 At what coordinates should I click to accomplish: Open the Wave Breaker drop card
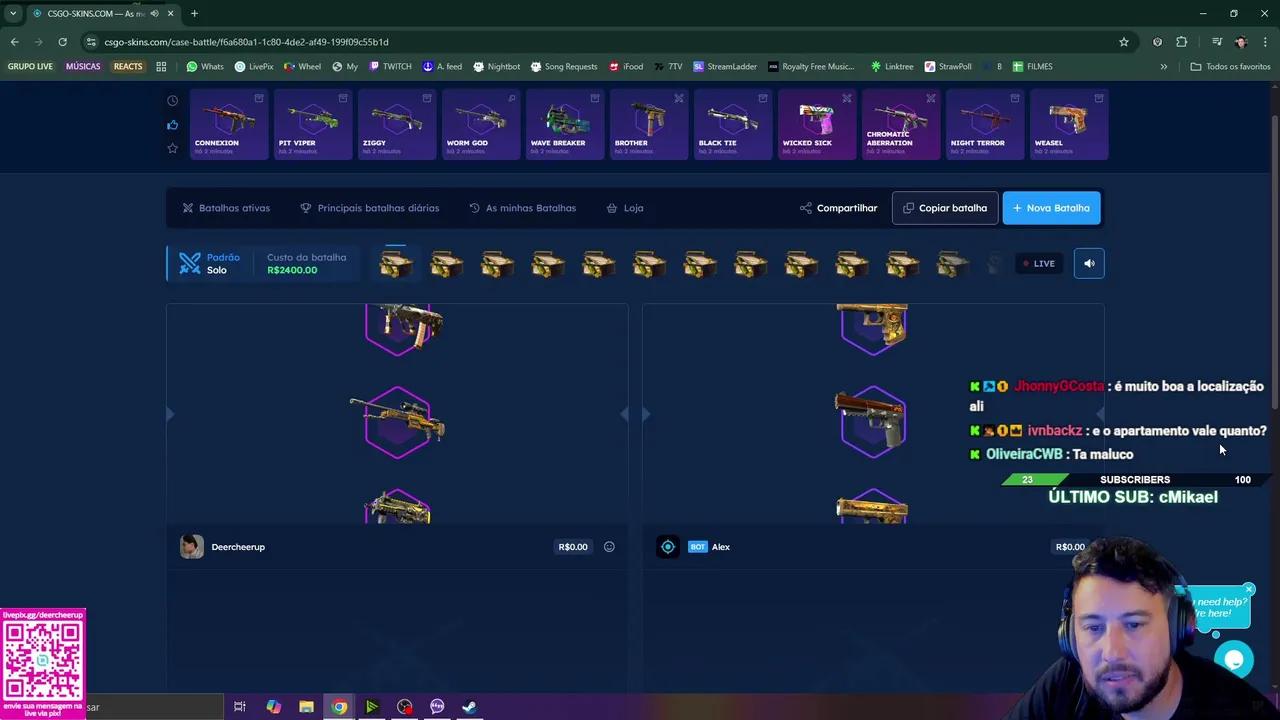[565, 124]
